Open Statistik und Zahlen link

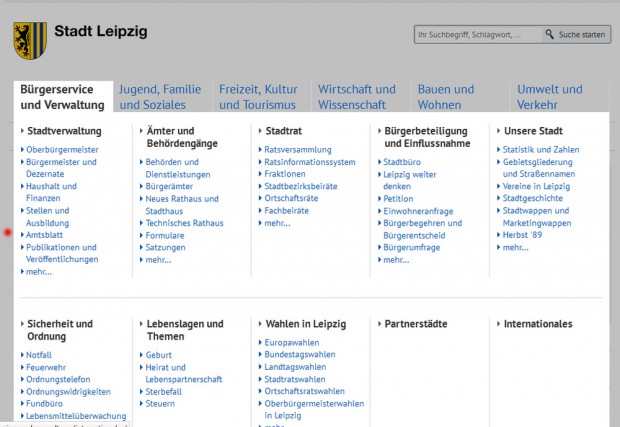[541, 150]
